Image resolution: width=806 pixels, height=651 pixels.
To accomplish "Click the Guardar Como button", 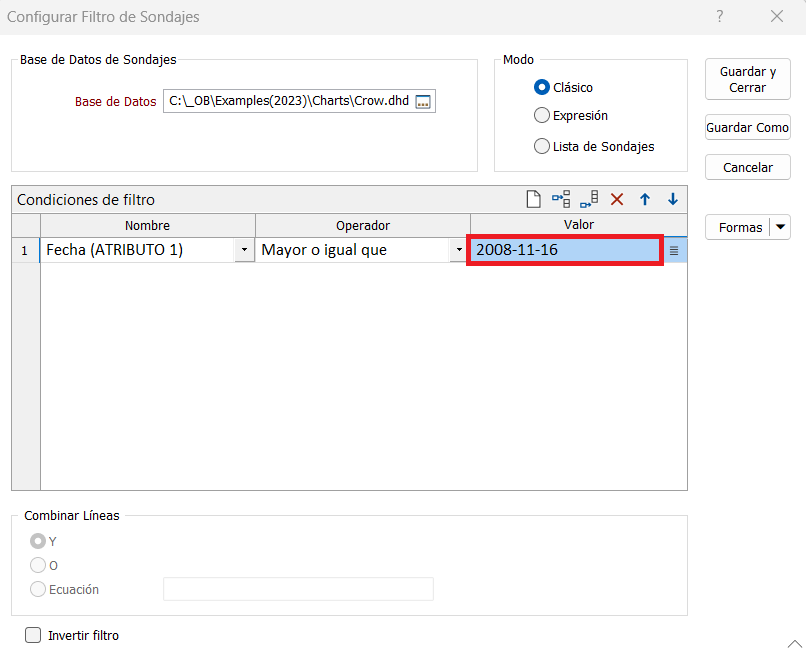I will click(x=747, y=128).
